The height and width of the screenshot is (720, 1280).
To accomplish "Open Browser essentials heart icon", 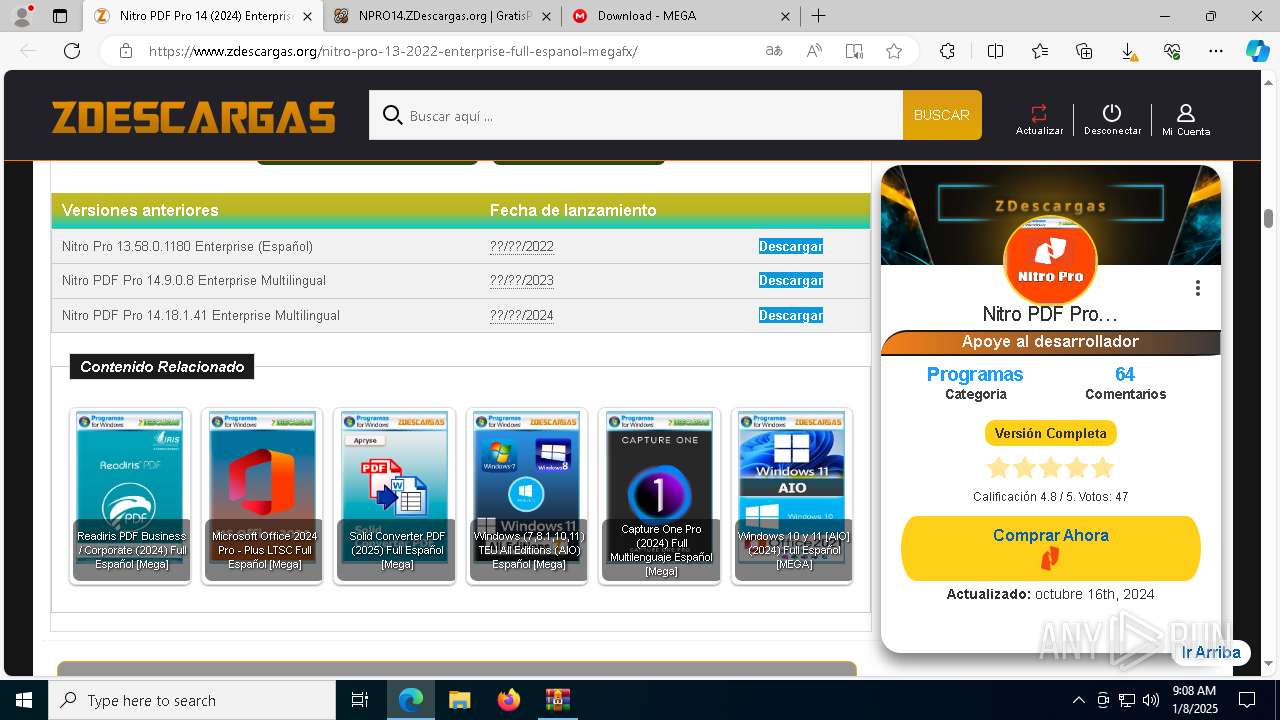I will click(1172, 51).
